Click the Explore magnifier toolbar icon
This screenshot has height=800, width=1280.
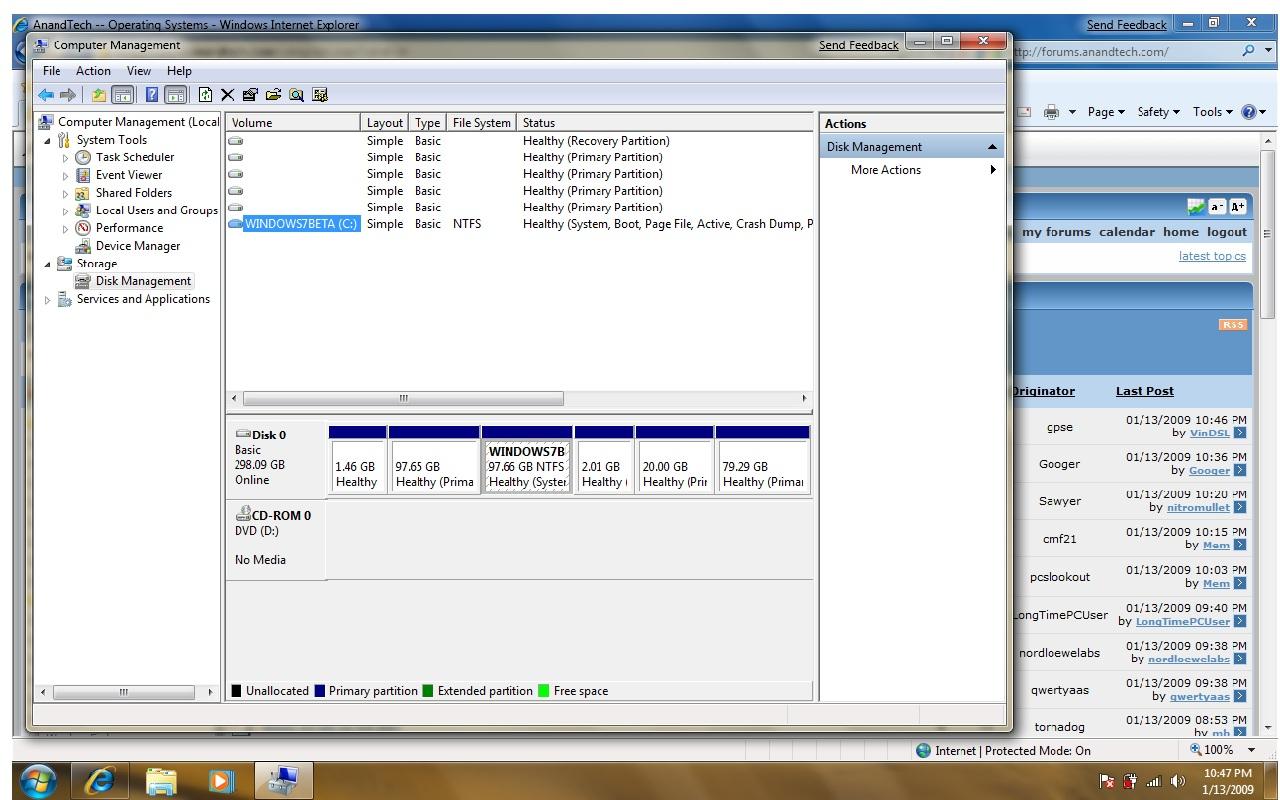pyautogui.click(x=296, y=95)
